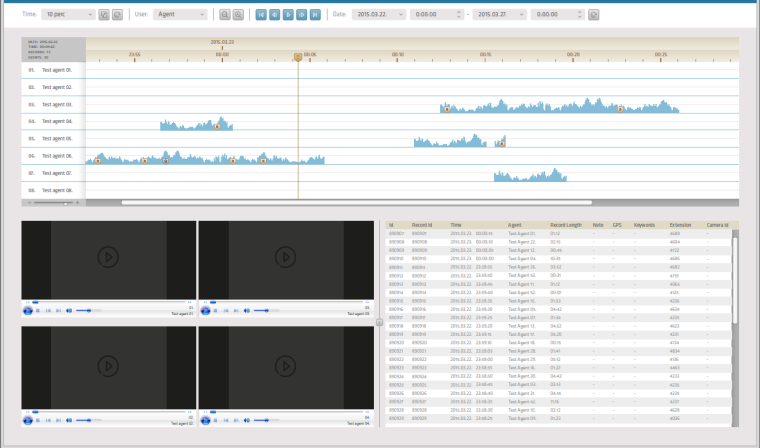Click the horizontal scrollbar under the timeline
The width and height of the screenshot is (760, 448).
[x=356, y=203]
